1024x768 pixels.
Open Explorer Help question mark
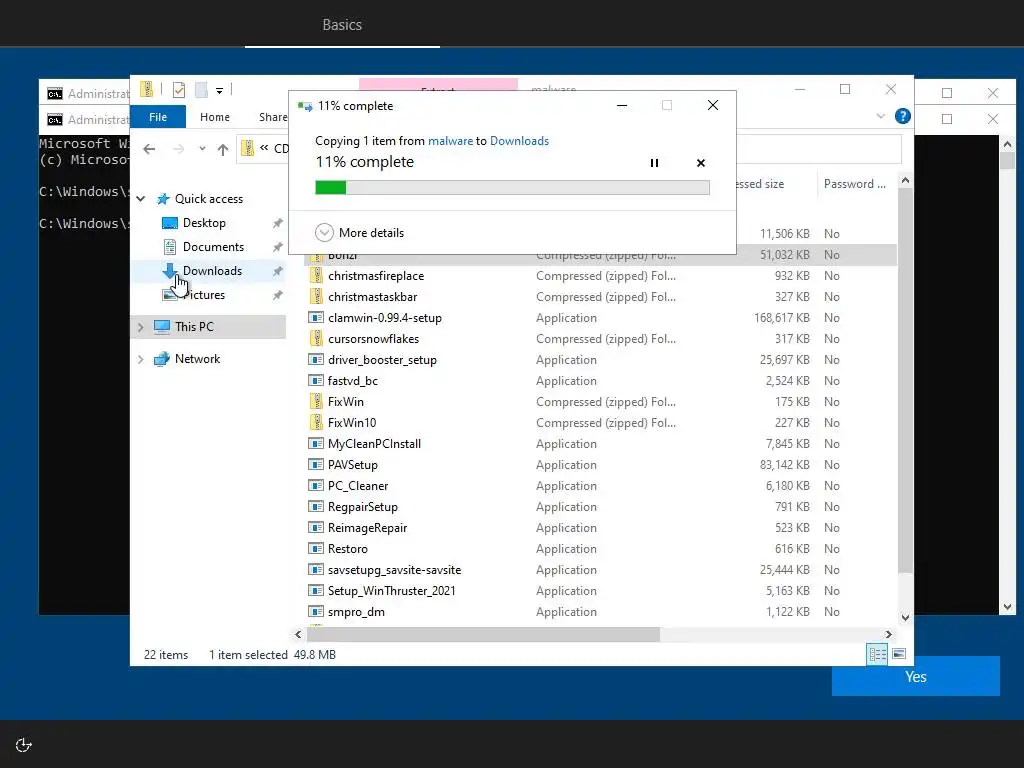point(903,116)
